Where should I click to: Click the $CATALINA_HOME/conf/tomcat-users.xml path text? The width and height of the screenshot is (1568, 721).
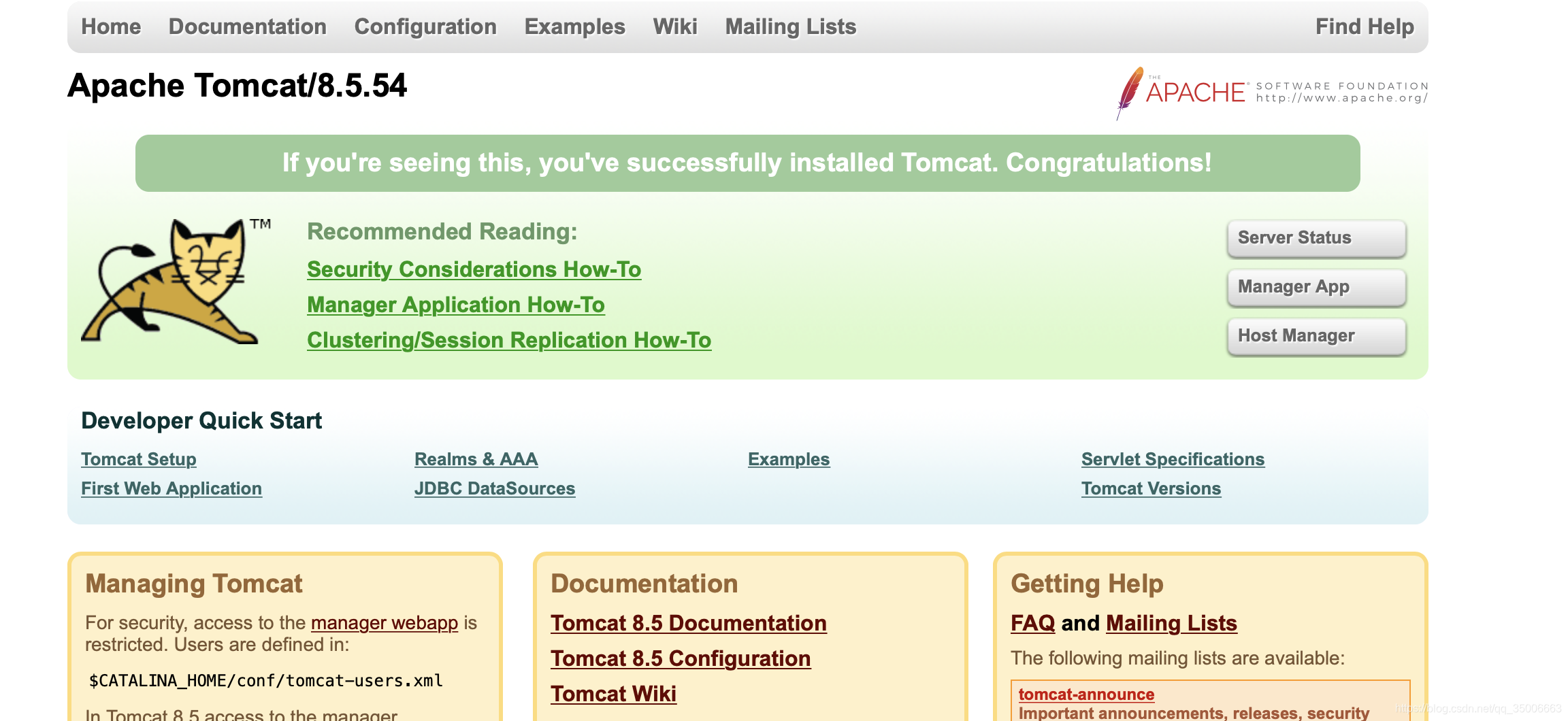pos(266,681)
